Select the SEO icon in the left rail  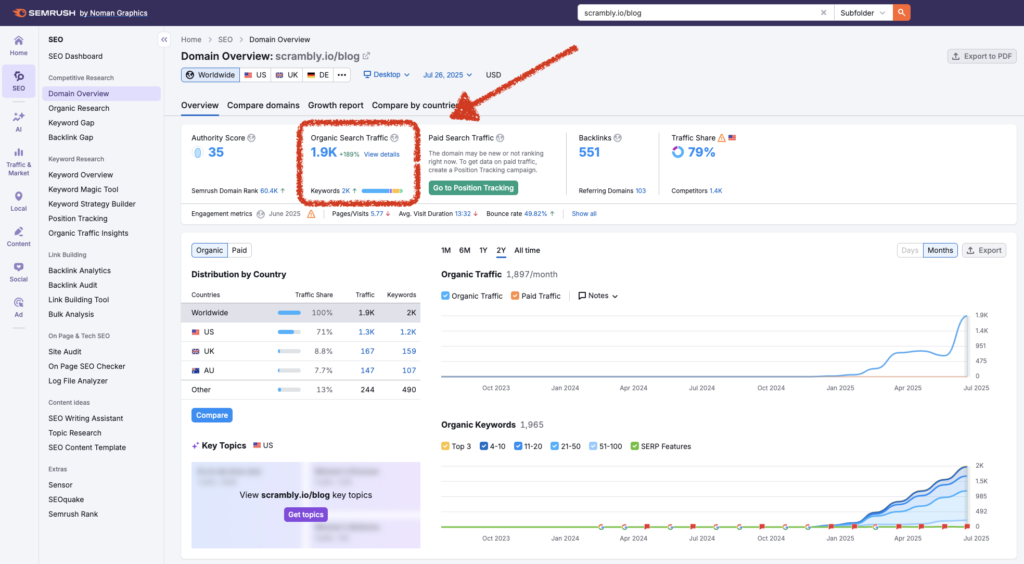point(18,81)
